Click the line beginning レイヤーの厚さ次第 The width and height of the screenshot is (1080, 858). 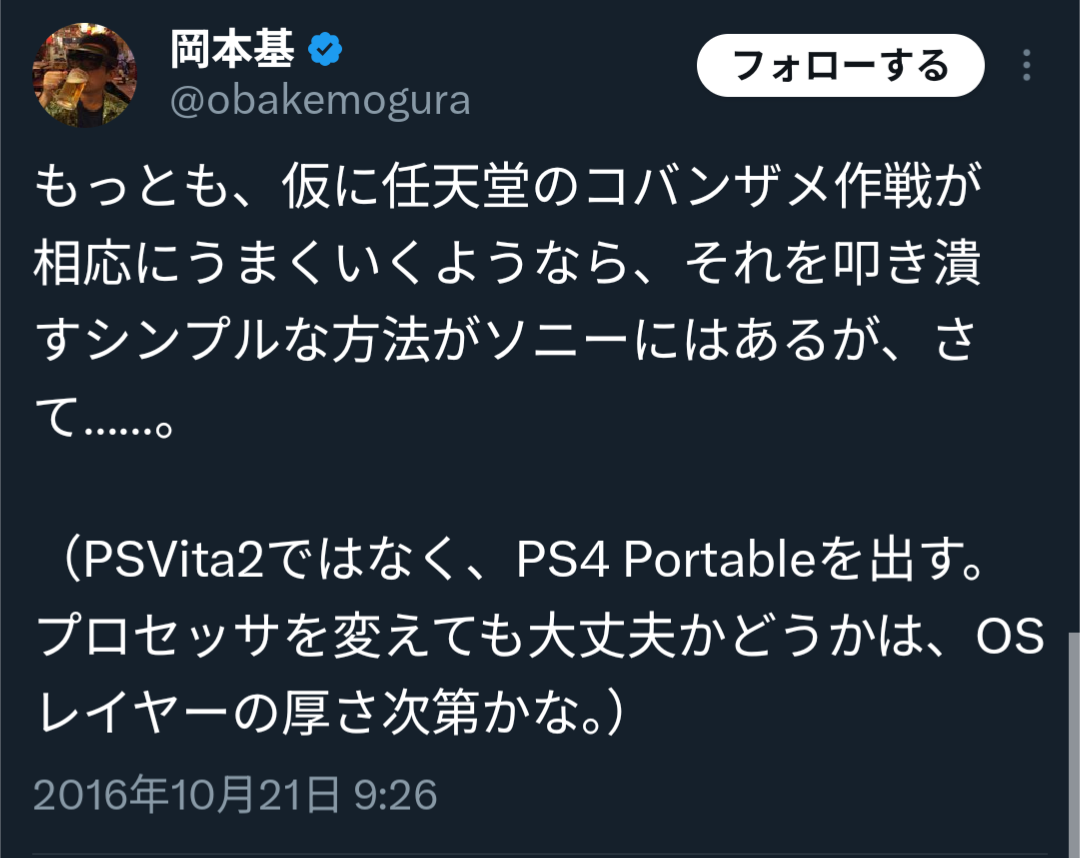(331, 712)
